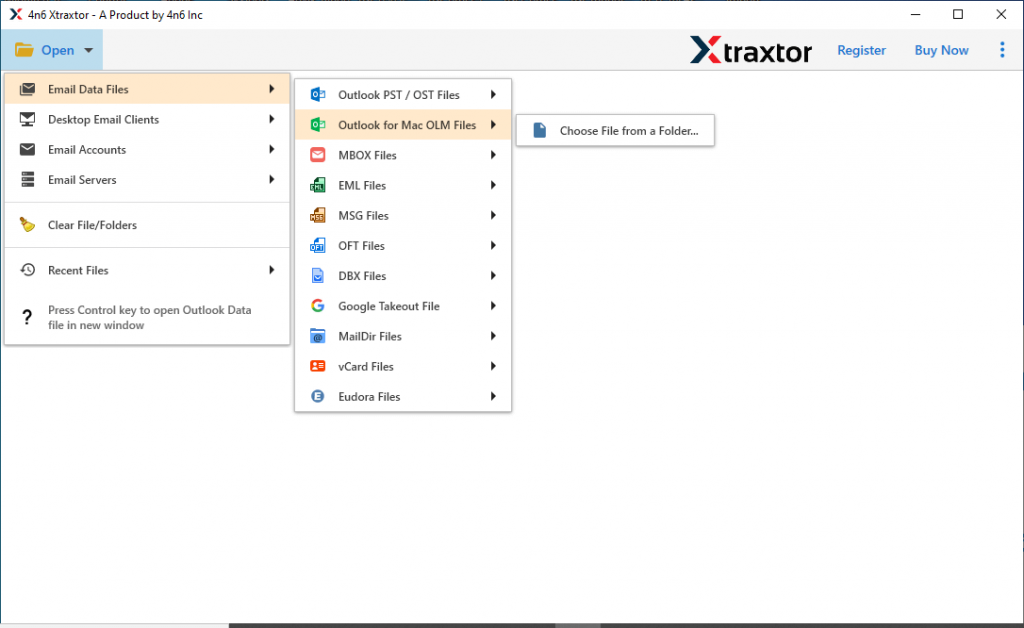
Task: Select the DBX Files icon
Action: pyautogui.click(x=320, y=275)
